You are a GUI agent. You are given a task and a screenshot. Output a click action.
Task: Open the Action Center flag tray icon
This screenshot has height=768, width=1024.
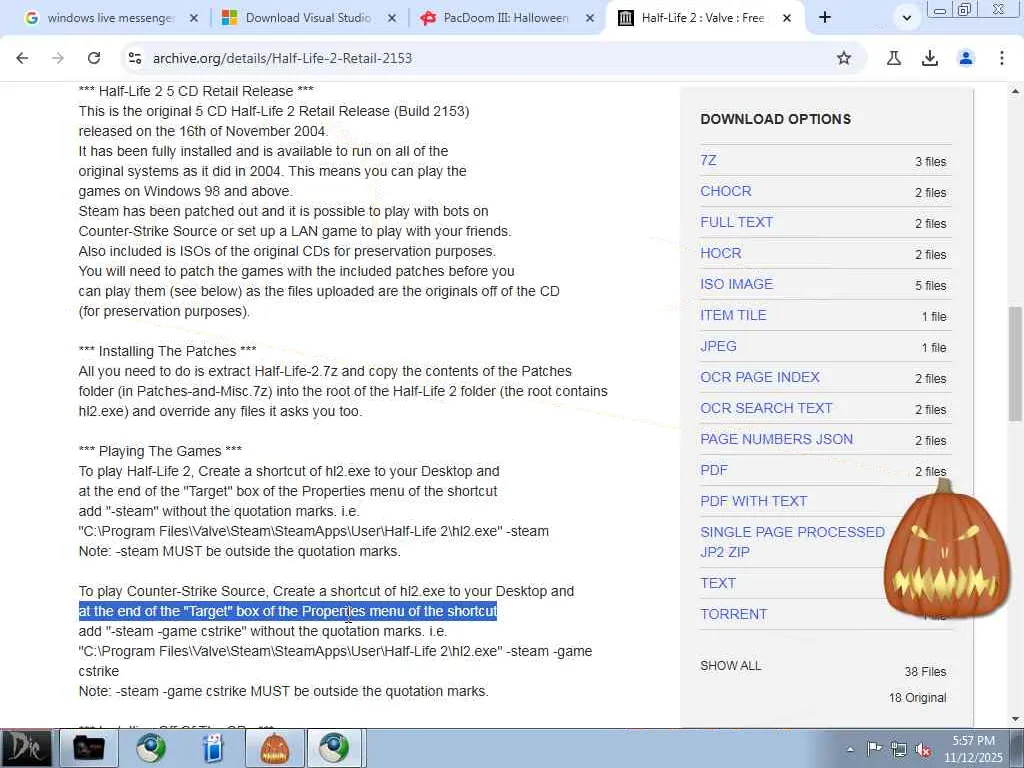874,749
